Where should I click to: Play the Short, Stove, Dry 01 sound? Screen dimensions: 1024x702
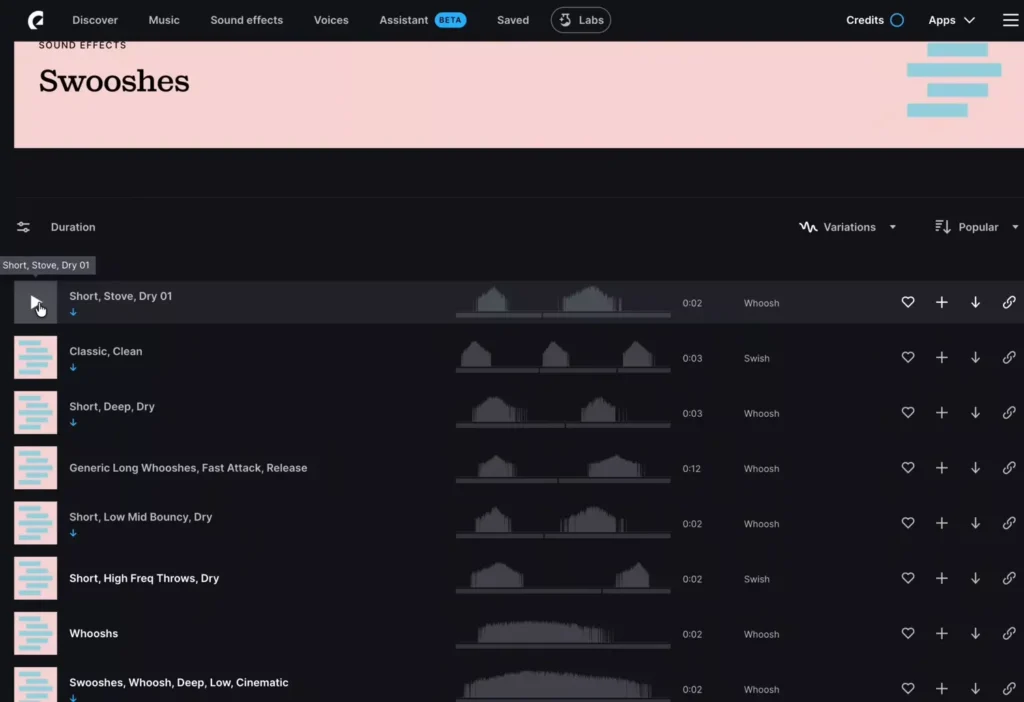[x=35, y=302]
